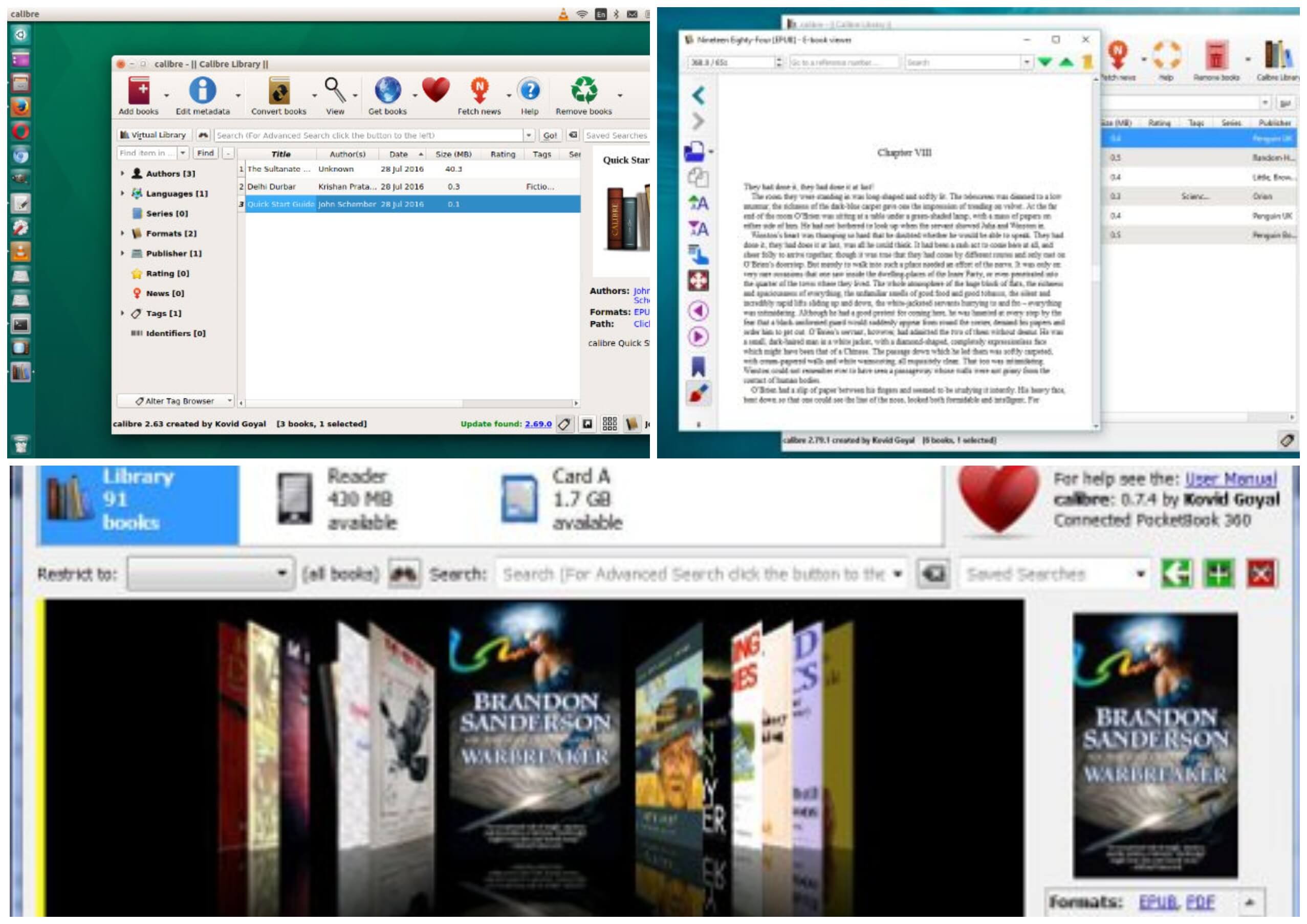Expand the Publisher [1] category
Image resolution: width=1307 pixels, height=924 pixels.
(122, 253)
